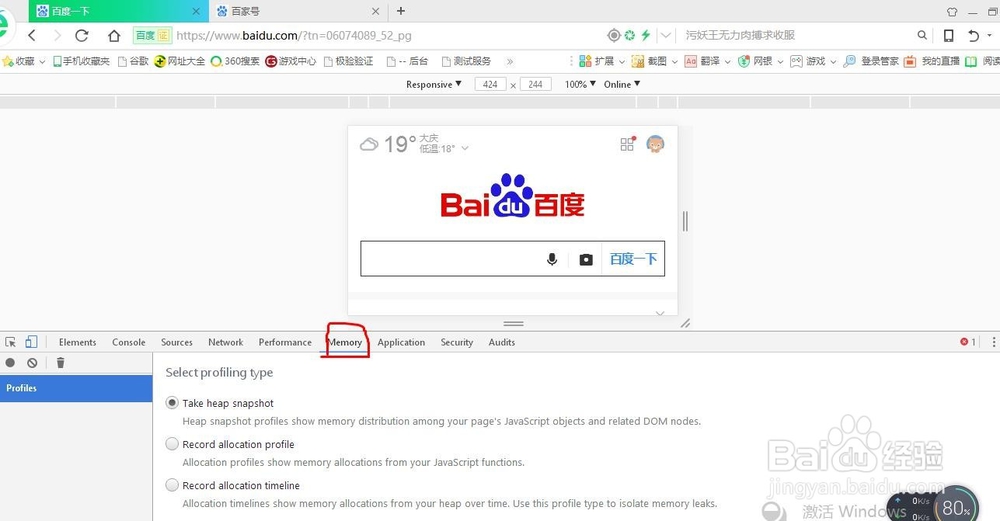This screenshot has width=1000, height=521.
Task: Open the 扩展 extensions icon
Action: (585, 61)
